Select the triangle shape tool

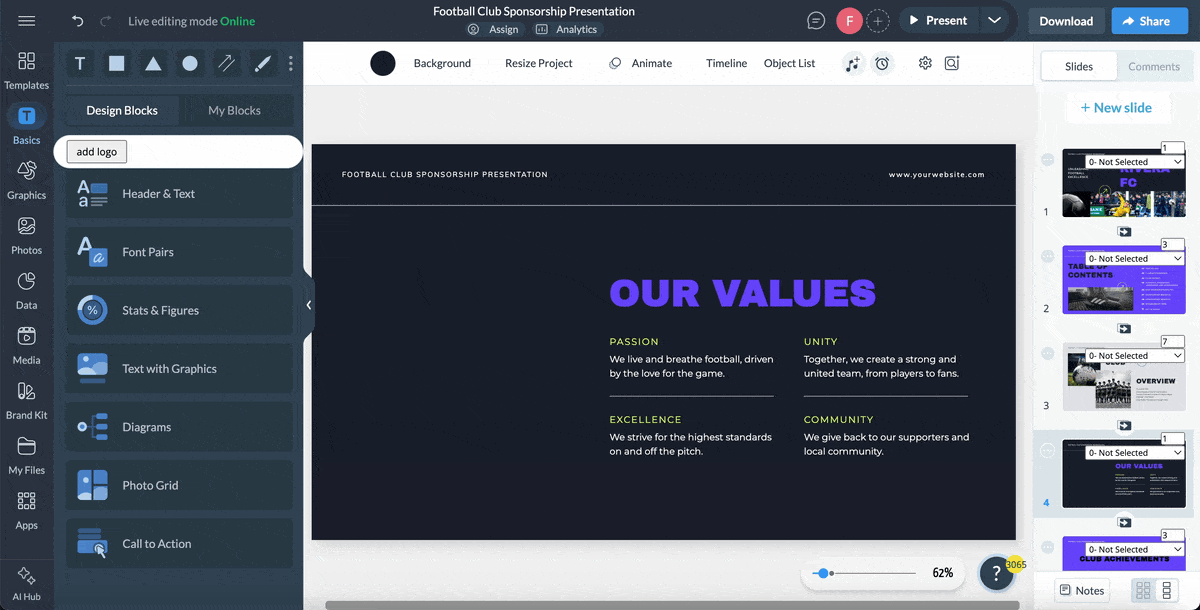[153, 64]
